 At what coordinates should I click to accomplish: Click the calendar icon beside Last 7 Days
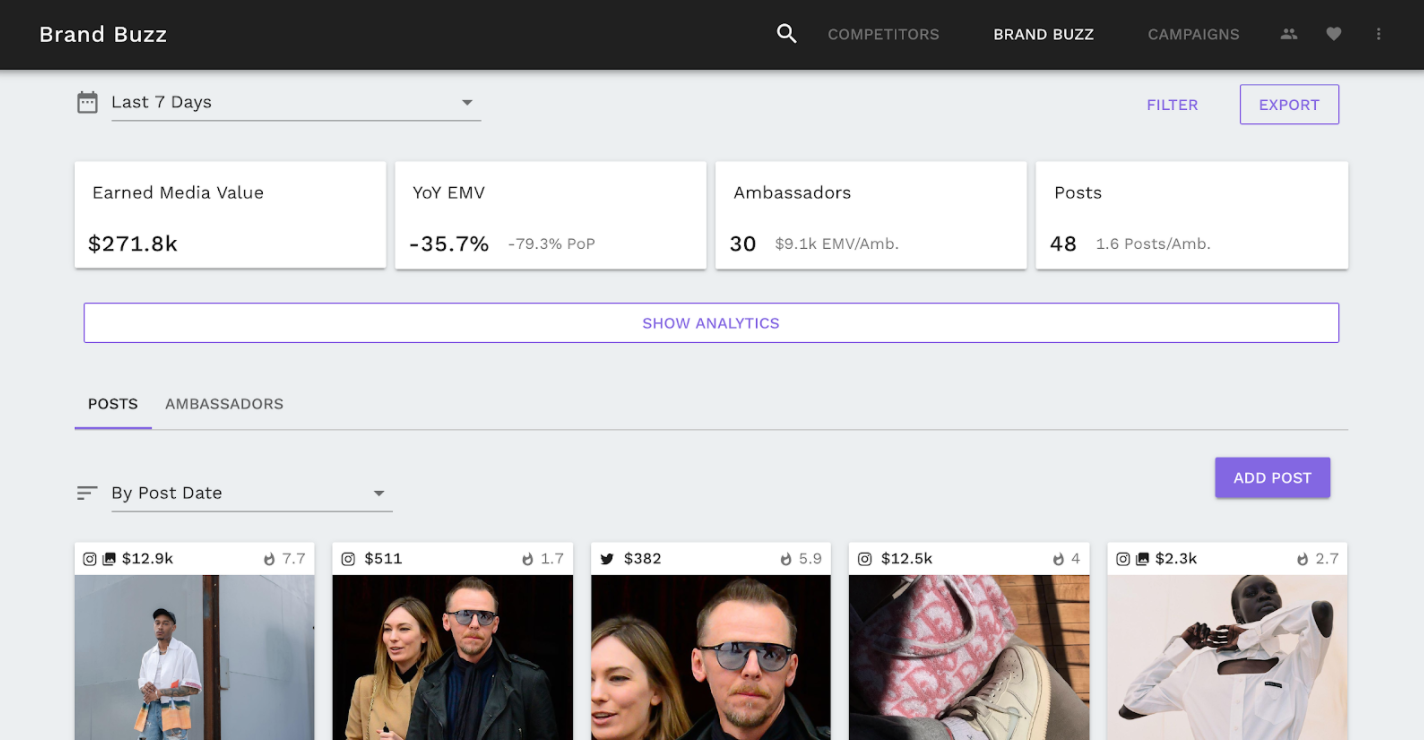(x=88, y=102)
